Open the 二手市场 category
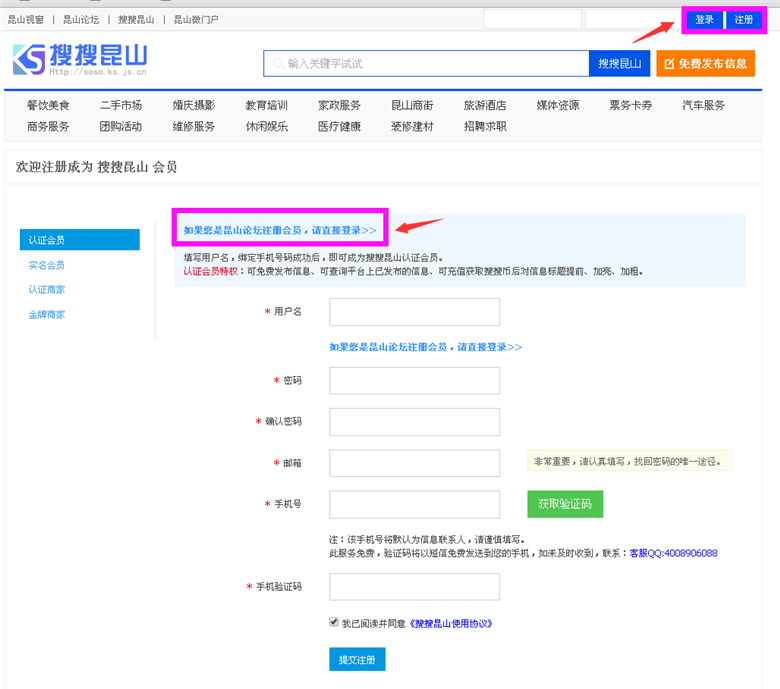This screenshot has height=689, width=780. click(x=121, y=105)
